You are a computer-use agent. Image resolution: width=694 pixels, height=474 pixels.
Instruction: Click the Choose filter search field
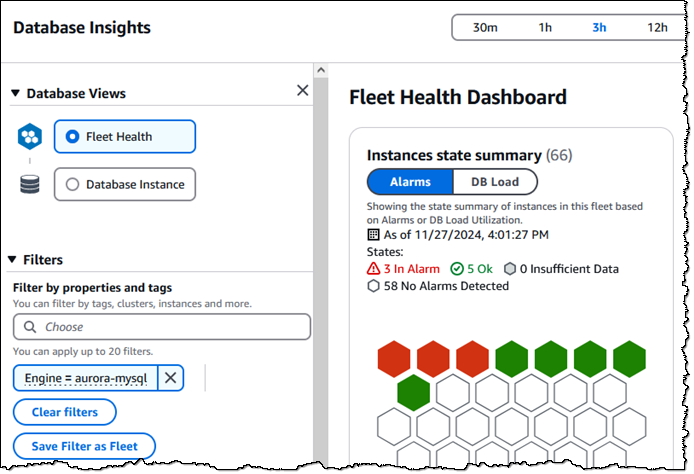162,327
